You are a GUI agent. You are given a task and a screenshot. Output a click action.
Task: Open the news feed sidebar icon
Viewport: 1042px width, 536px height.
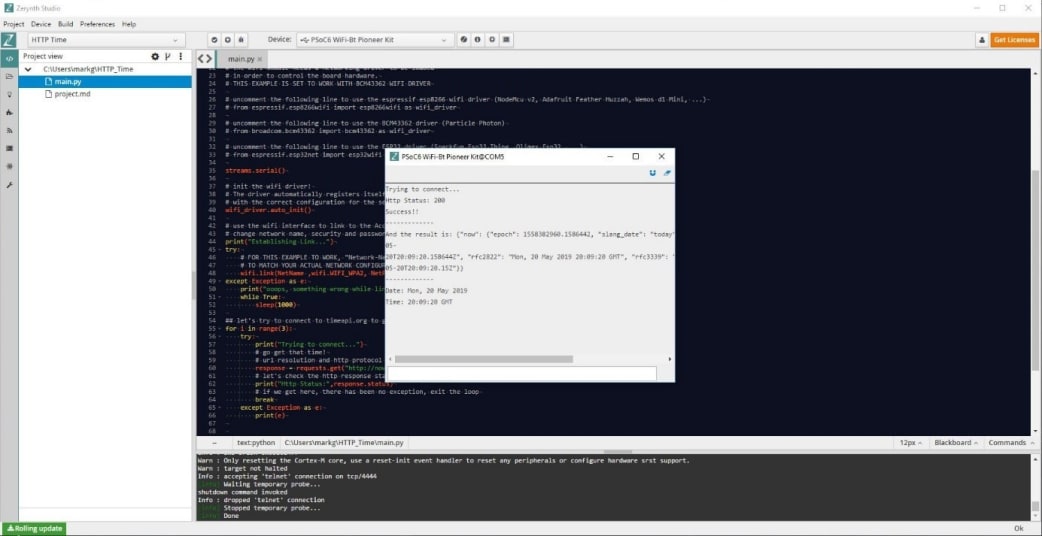[x=9, y=130]
